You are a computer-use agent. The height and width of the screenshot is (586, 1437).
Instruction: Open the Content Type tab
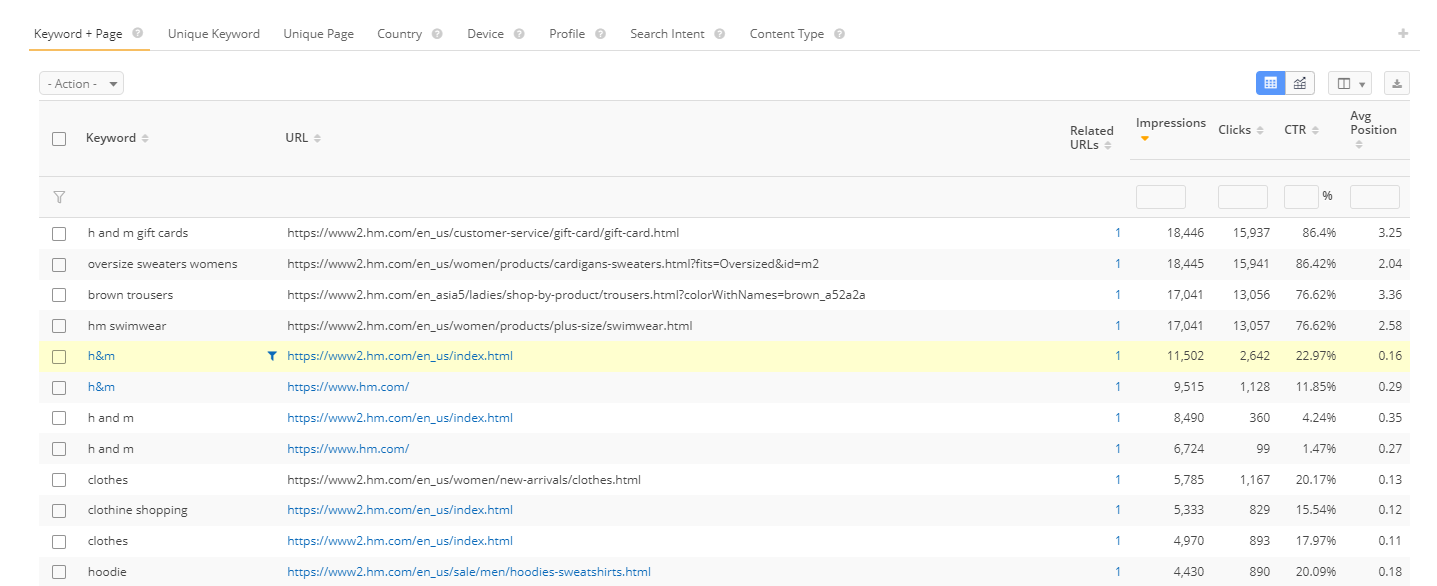tap(786, 34)
